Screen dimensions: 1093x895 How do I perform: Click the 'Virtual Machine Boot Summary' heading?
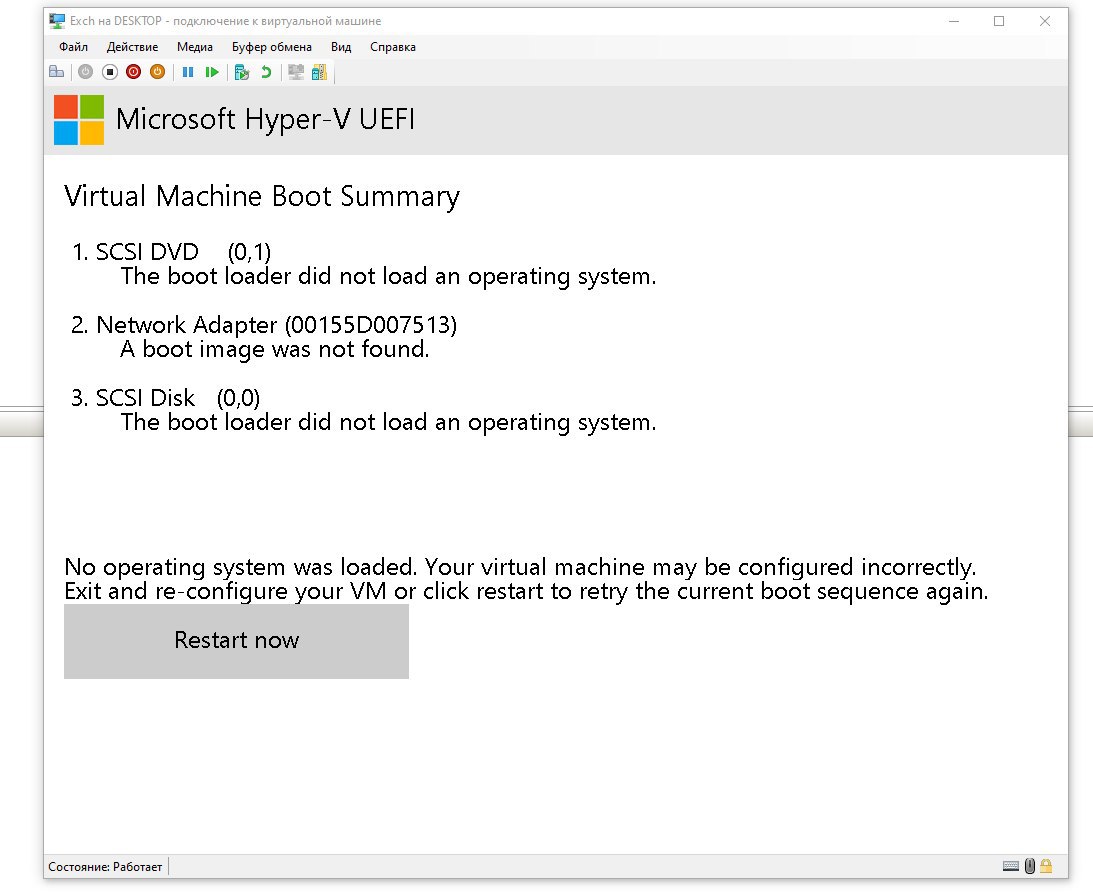coord(262,197)
